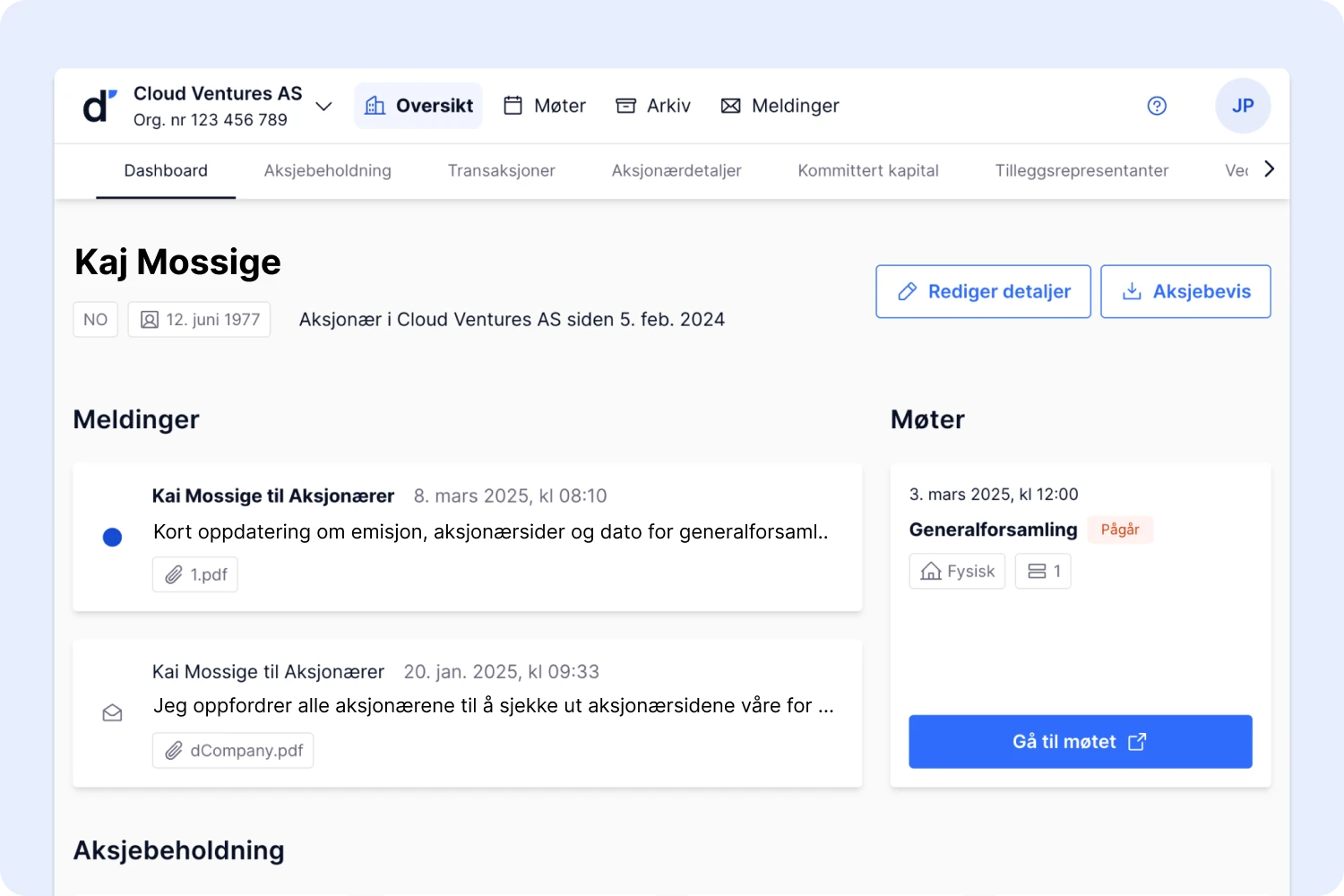Expand the Cloud Ventures AS company dropdown
1344x896 pixels.
[324, 106]
